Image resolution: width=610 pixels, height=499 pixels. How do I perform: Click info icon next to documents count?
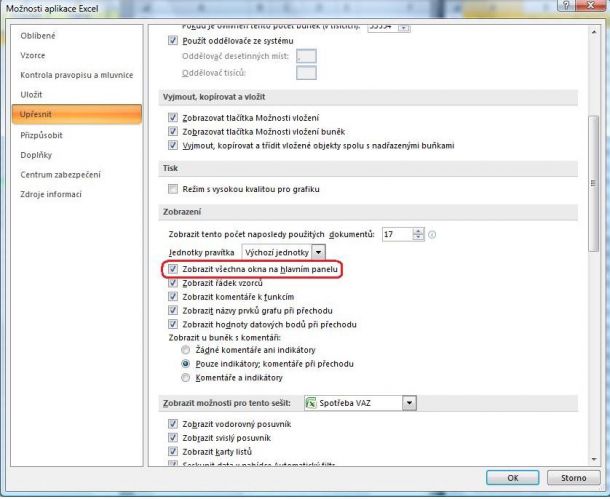(432, 235)
